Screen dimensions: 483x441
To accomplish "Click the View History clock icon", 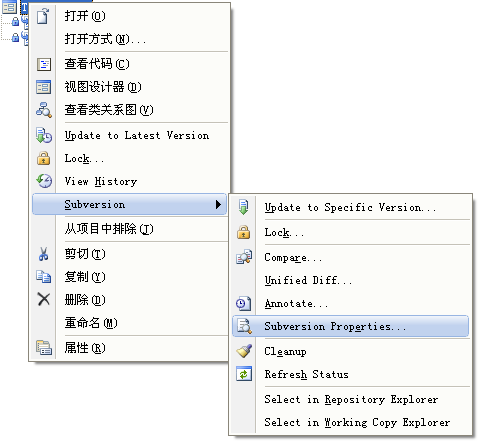I will [44, 181].
